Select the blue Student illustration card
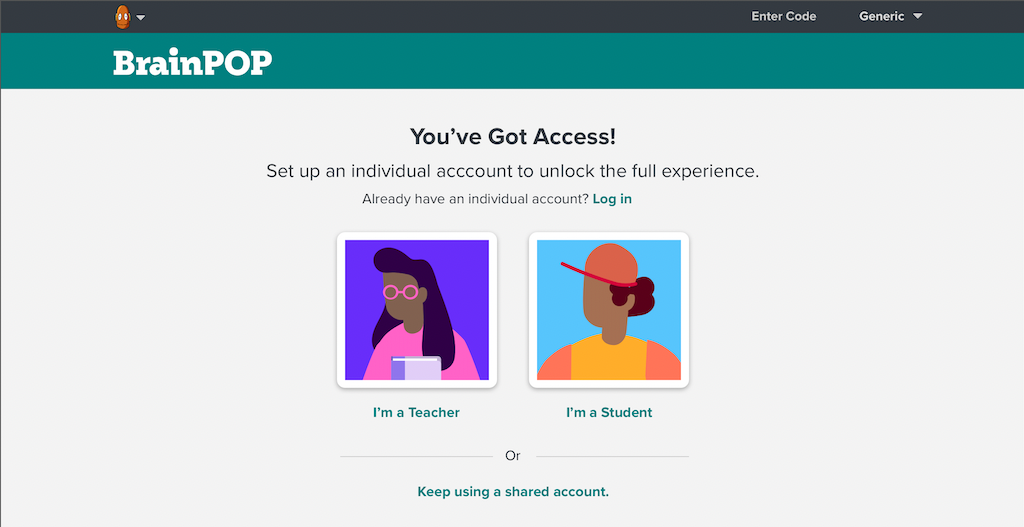The width and height of the screenshot is (1024, 527). point(609,310)
